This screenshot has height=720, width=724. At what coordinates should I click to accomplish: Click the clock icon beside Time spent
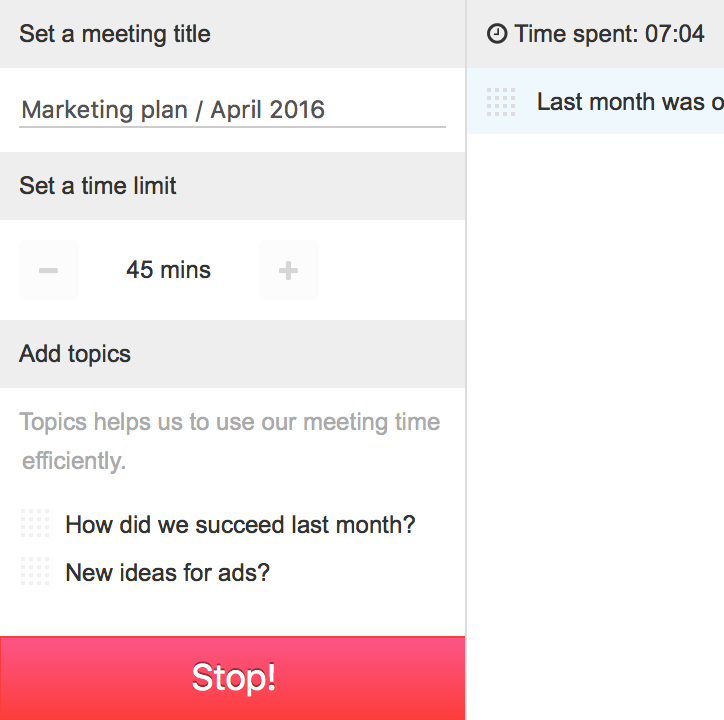pyautogui.click(x=497, y=34)
